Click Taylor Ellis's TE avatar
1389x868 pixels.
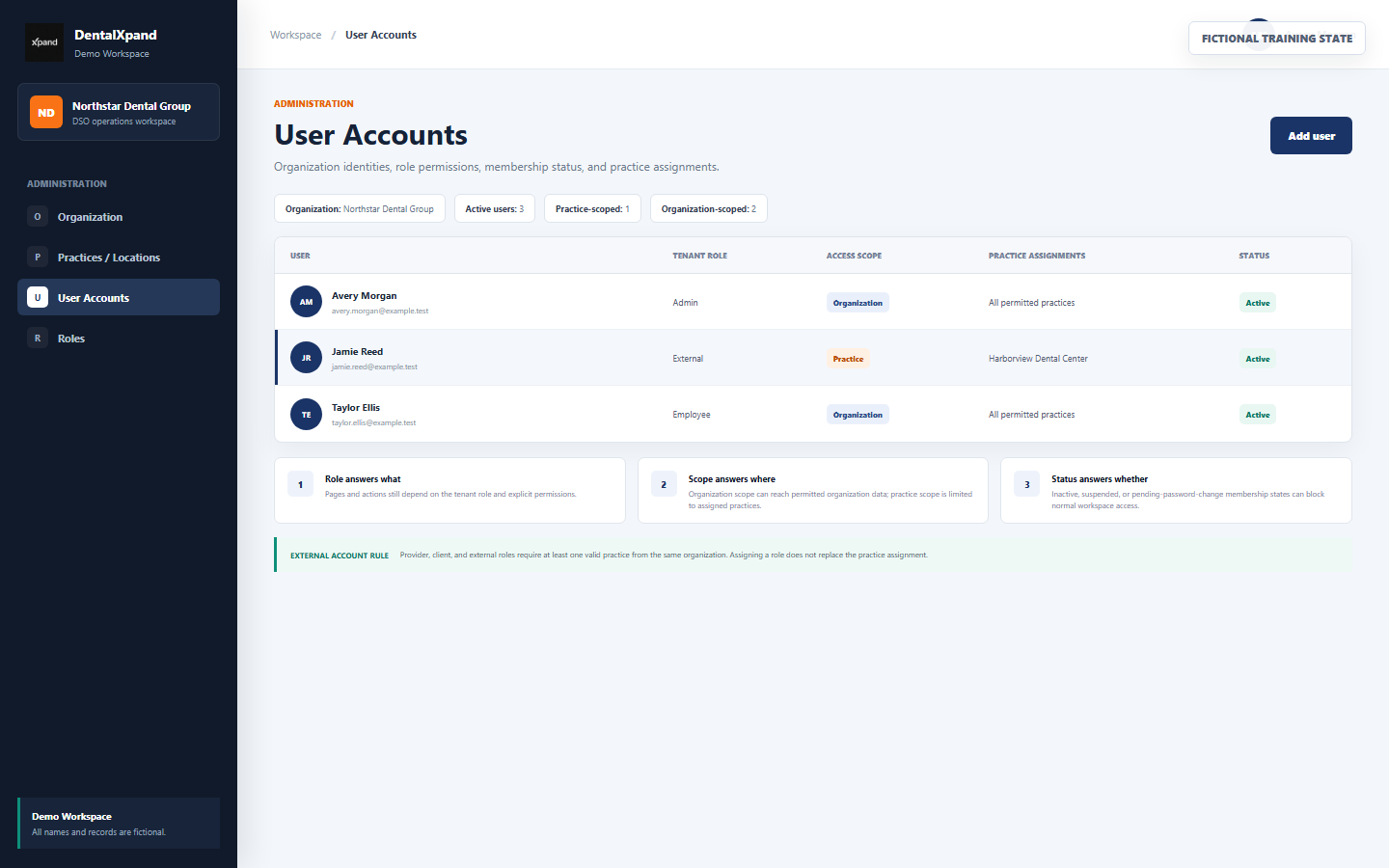click(x=306, y=415)
